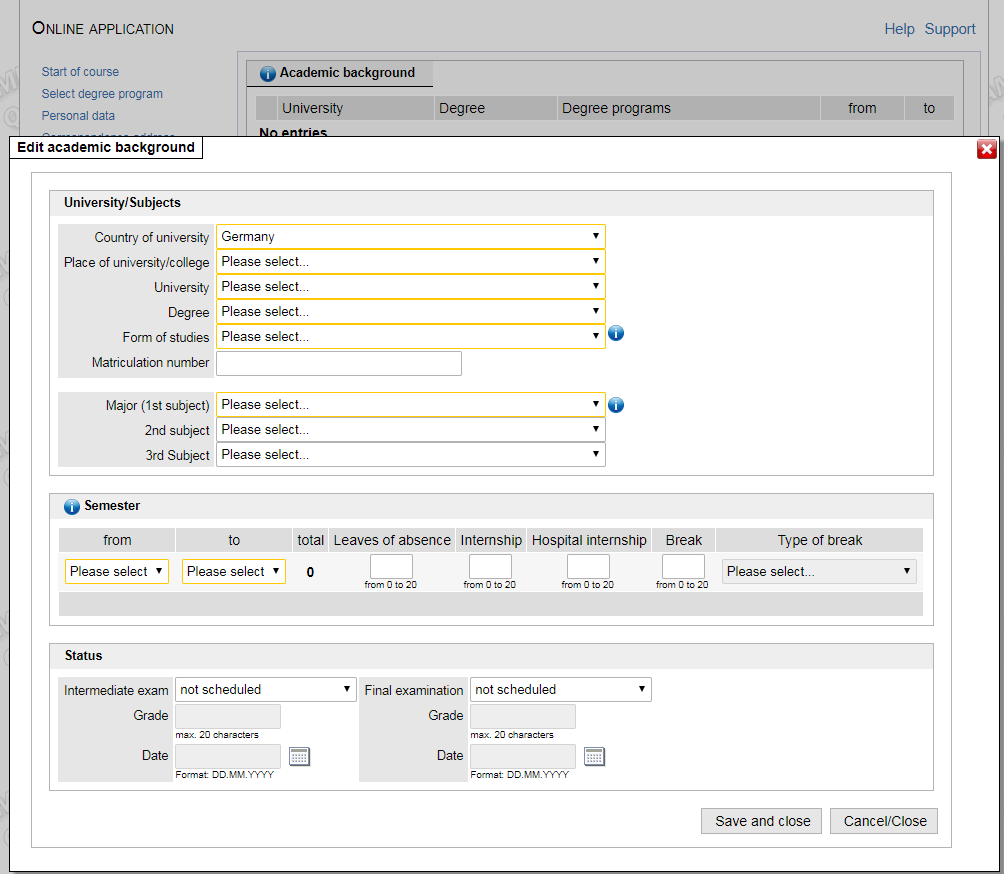Image resolution: width=1004 pixels, height=874 pixels.
Task: Select a Form of studies option
Action: (410, 336)
